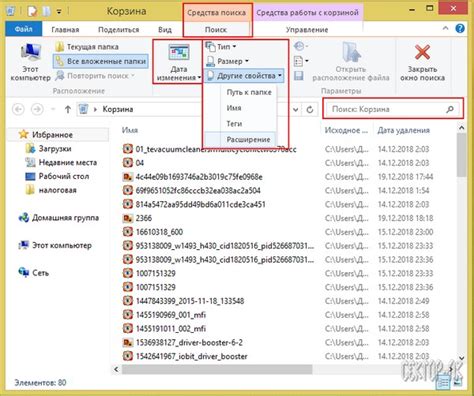The image size is (474, 396).
Task: Choose 'Путь к папке' menu entry
Action: coord(249,92)
